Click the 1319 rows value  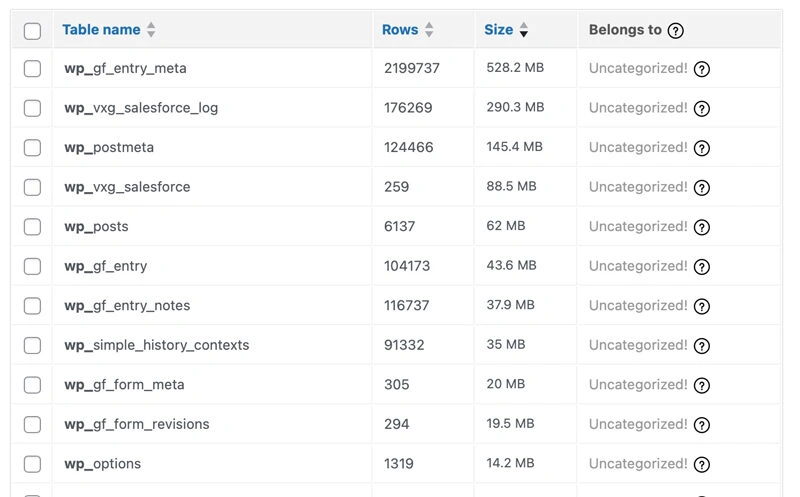click(399, 464)
